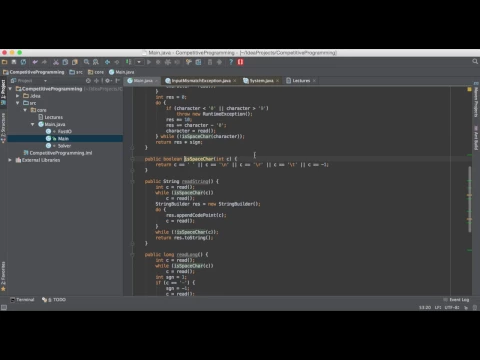This screenshot has width=480, height=360.
Task: Expand the .idea folder
Action: coord(18,96)
